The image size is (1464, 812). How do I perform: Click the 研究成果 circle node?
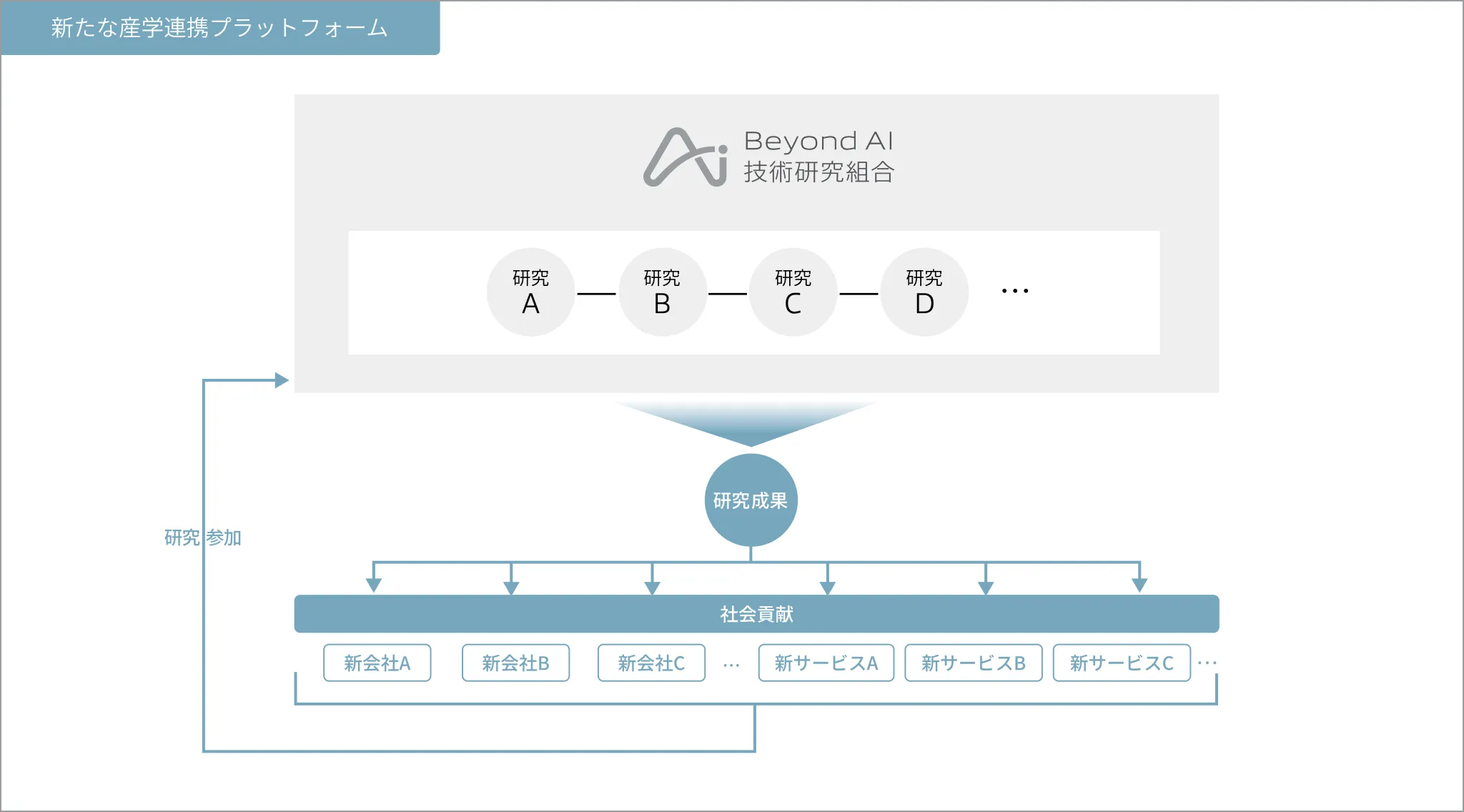point(751,500)
